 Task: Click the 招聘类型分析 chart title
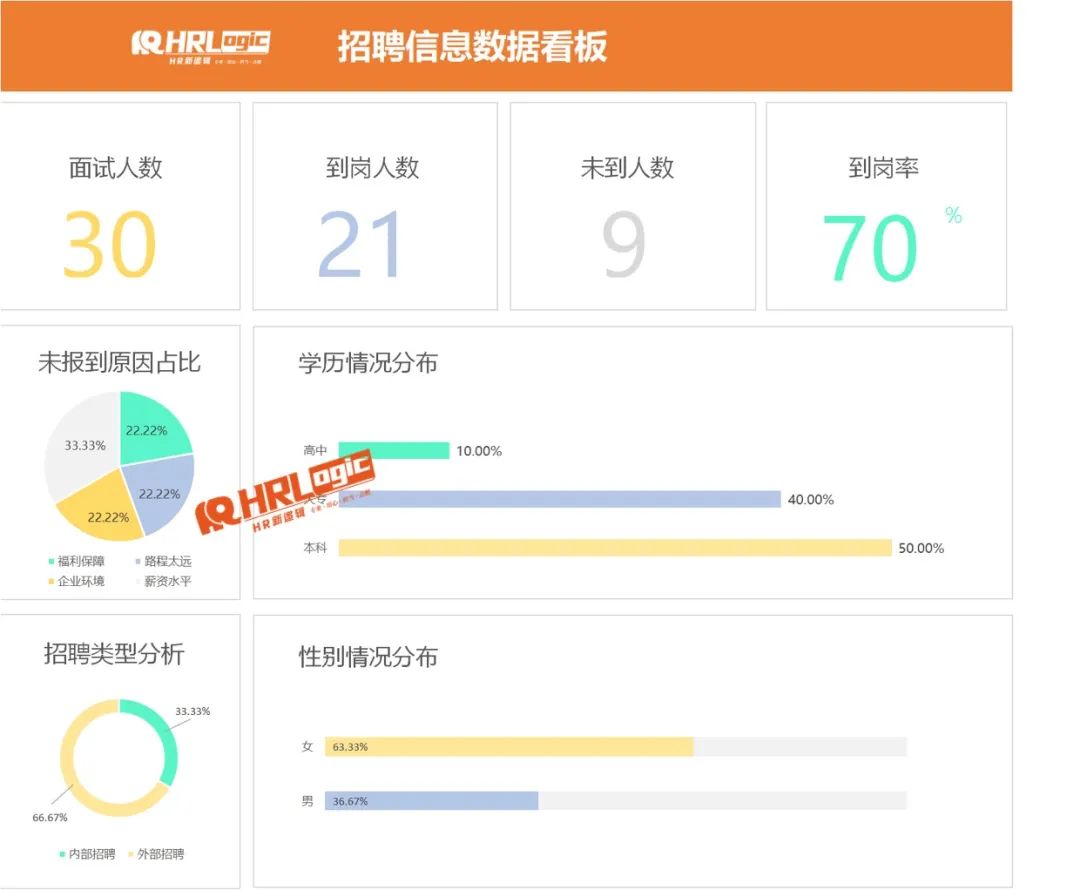[x=114, y=654]
